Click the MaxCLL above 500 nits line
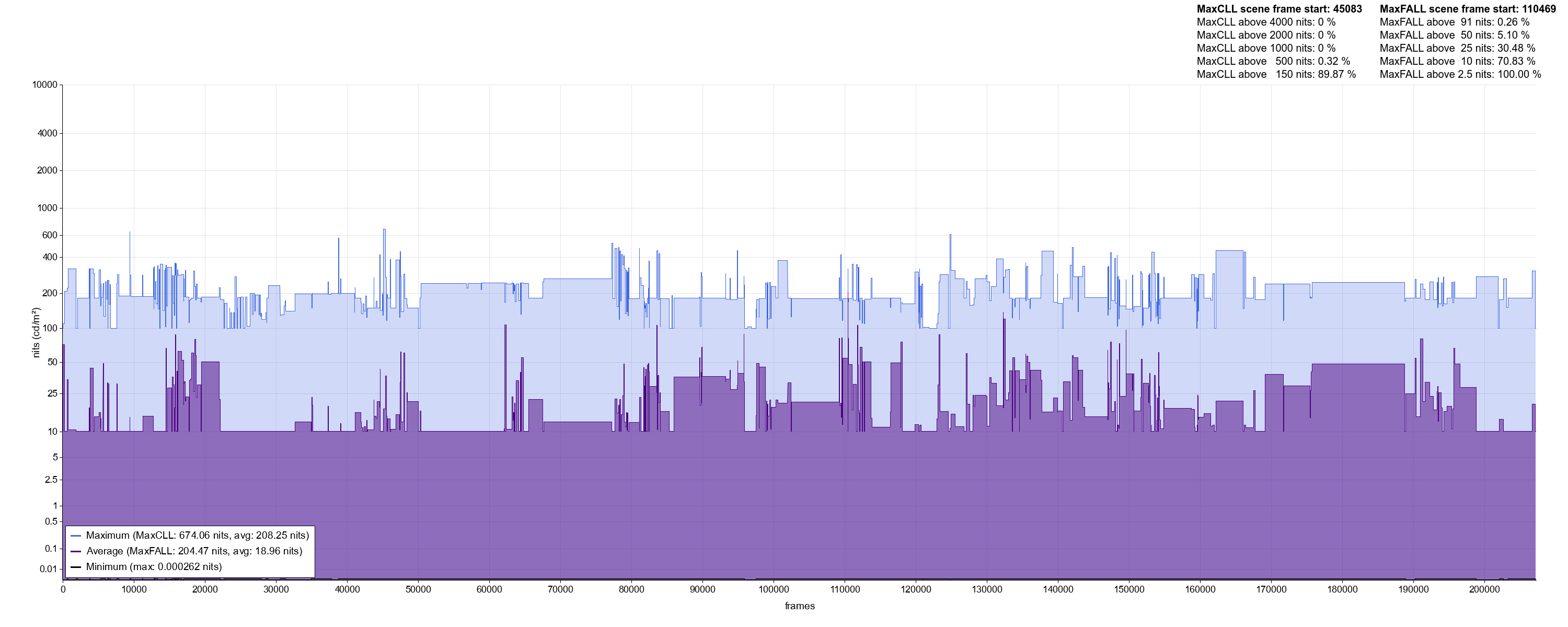Viewport: 1568px width, 627px height. click(1273, 62)
